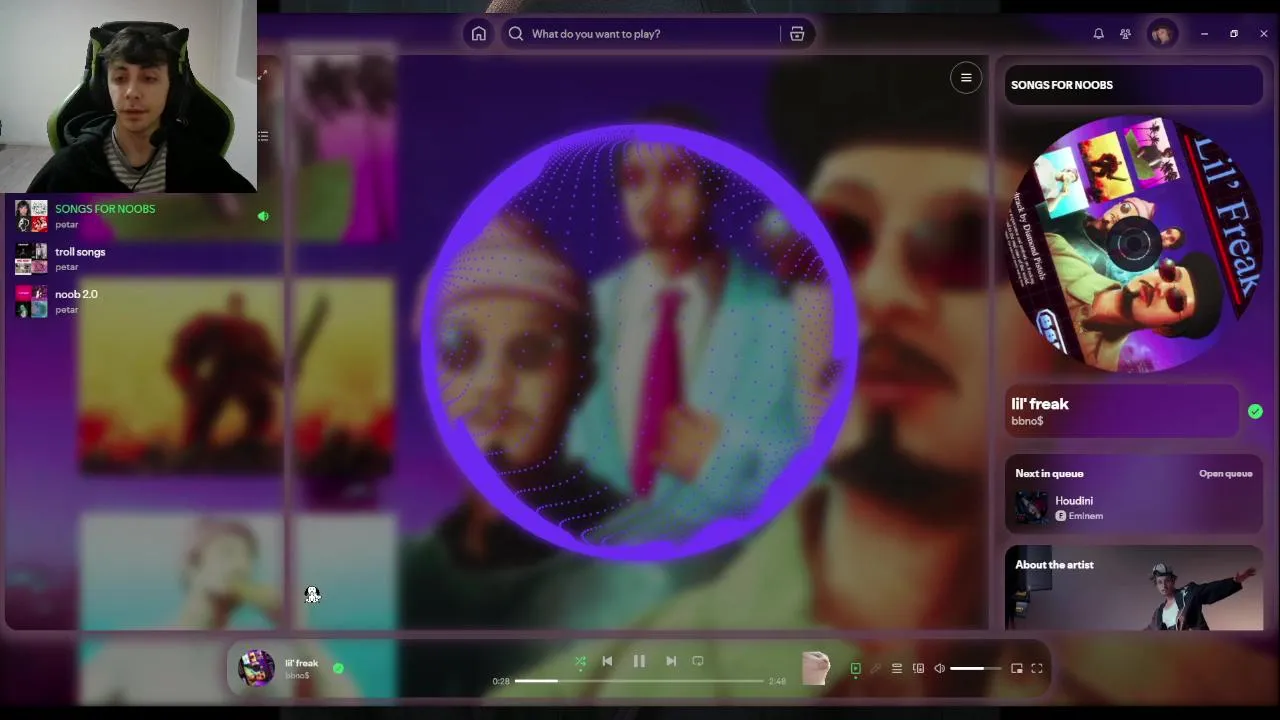Skip to the previous track
1280x720 pixels.
coord(607,661)
